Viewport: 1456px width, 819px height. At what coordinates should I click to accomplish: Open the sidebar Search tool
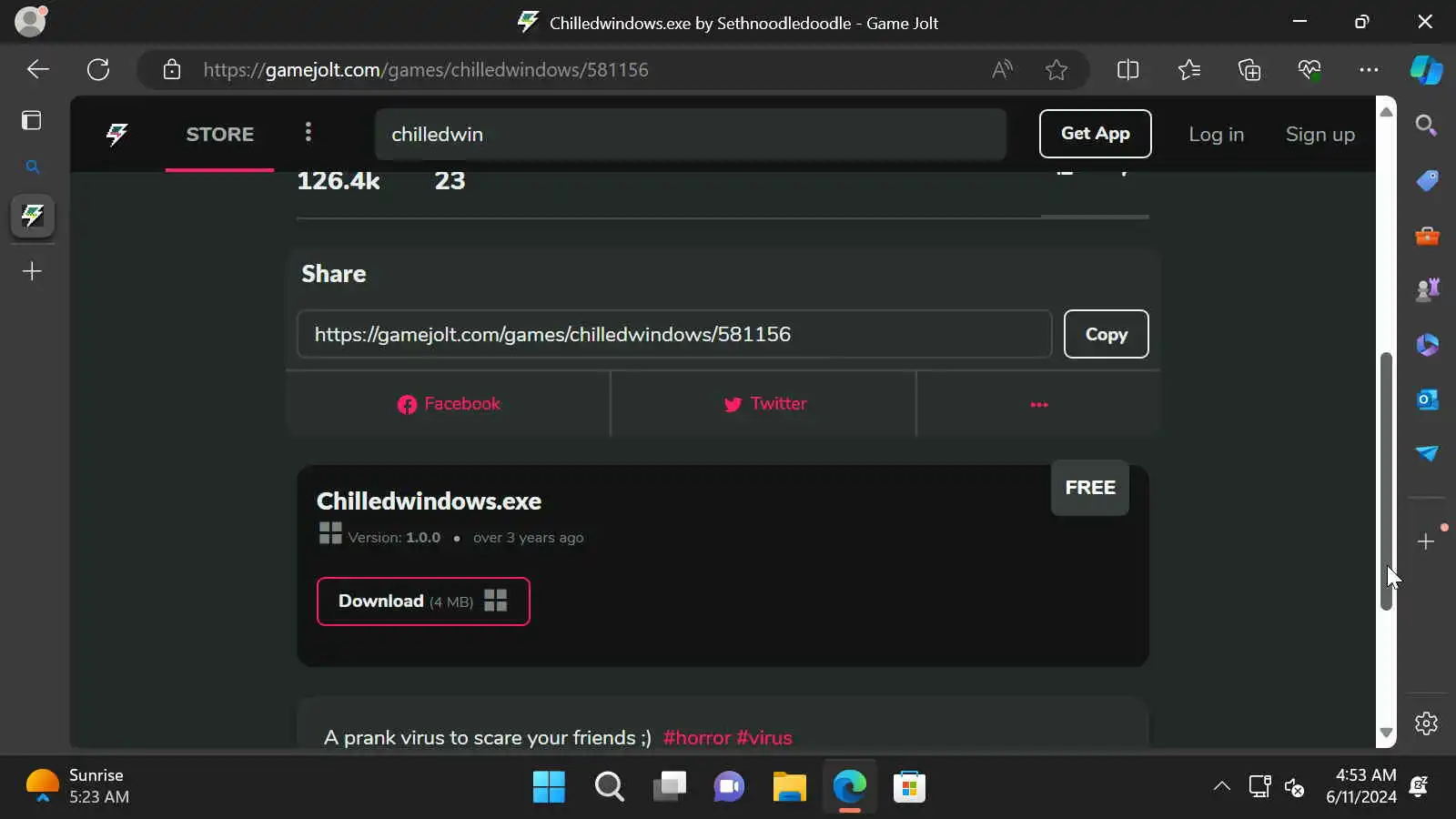(x=1426, y=126)
